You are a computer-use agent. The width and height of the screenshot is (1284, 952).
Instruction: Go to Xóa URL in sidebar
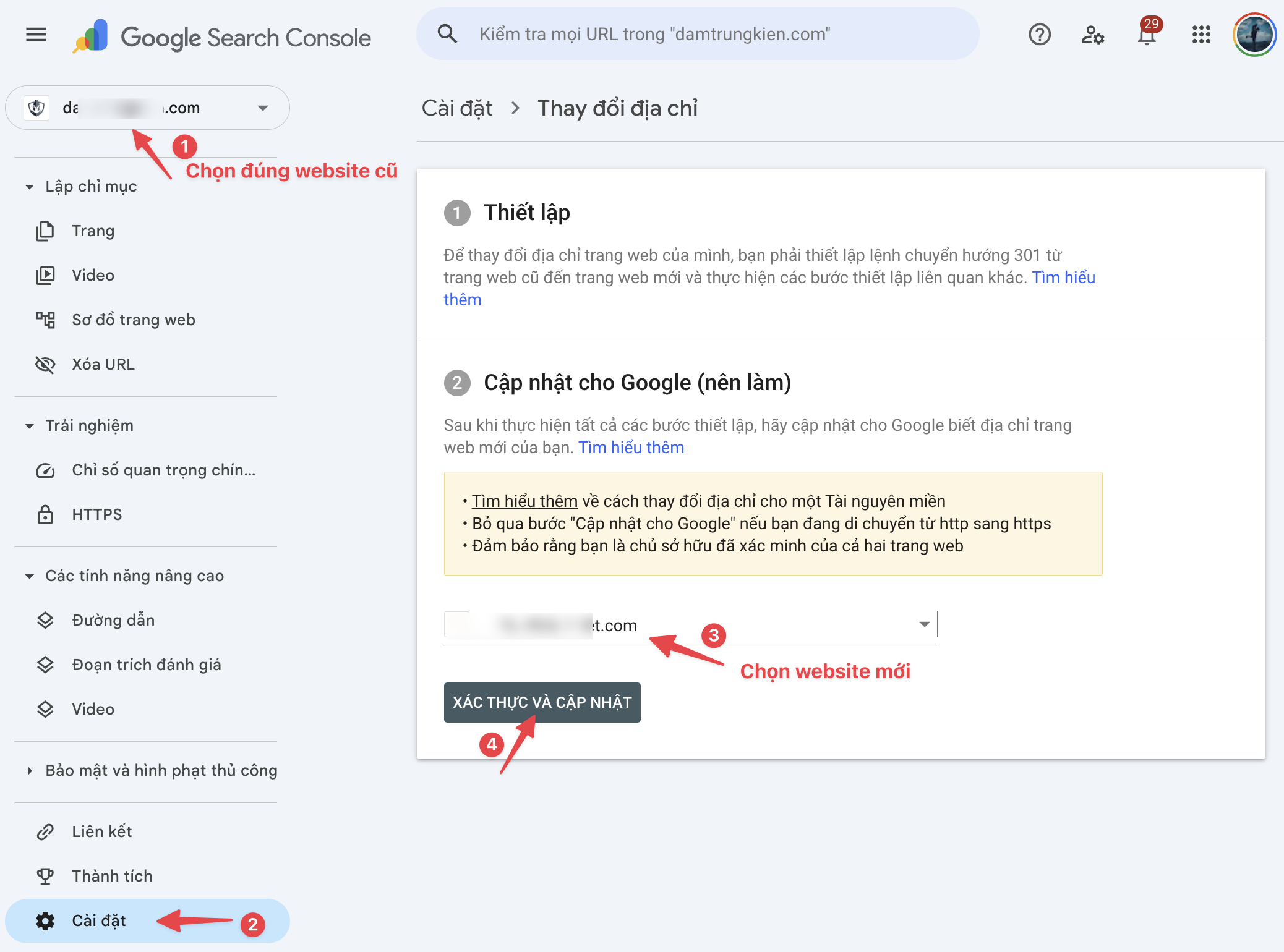[103, 364]
